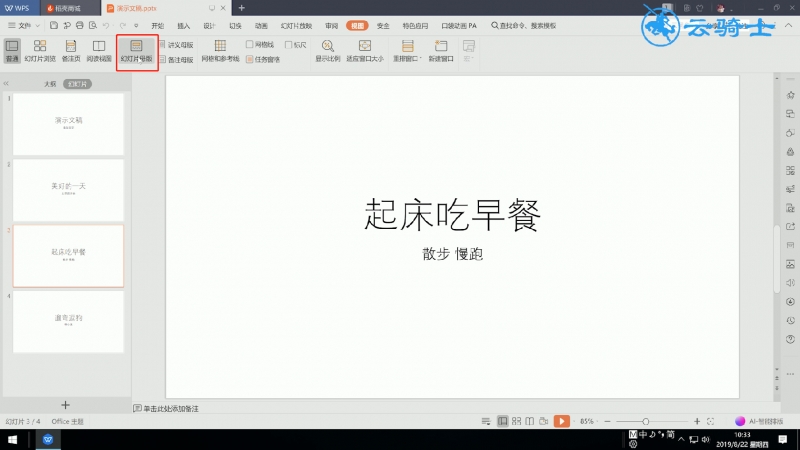Viewport: 800px width, 450px height.
Task: Open the Zoom ratio (显示比例) dialog
Action: tap(328, 51)
